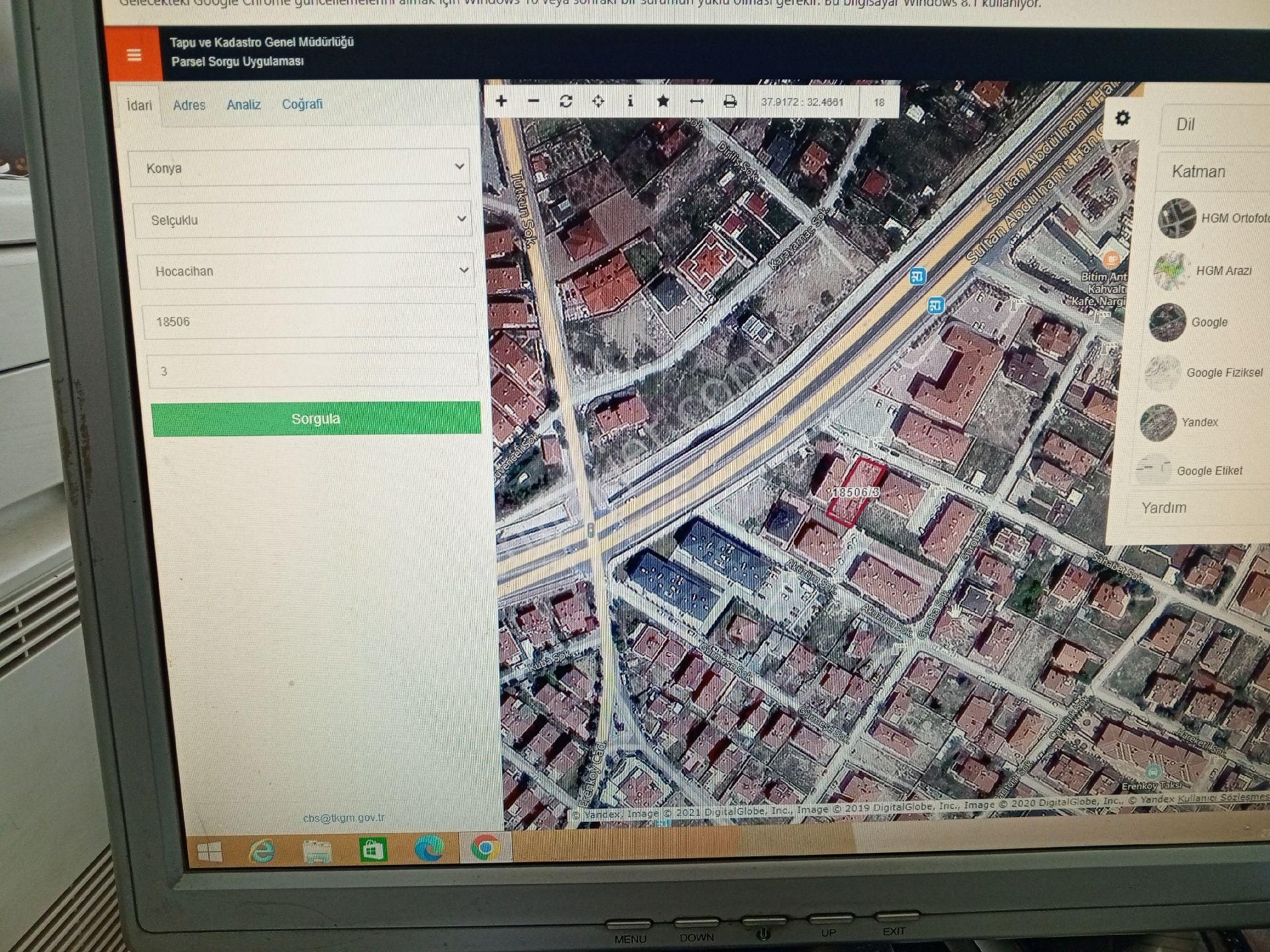
Task: Click the coordinates readout 37.9172 : 32.4661
Action: point(802,102)
